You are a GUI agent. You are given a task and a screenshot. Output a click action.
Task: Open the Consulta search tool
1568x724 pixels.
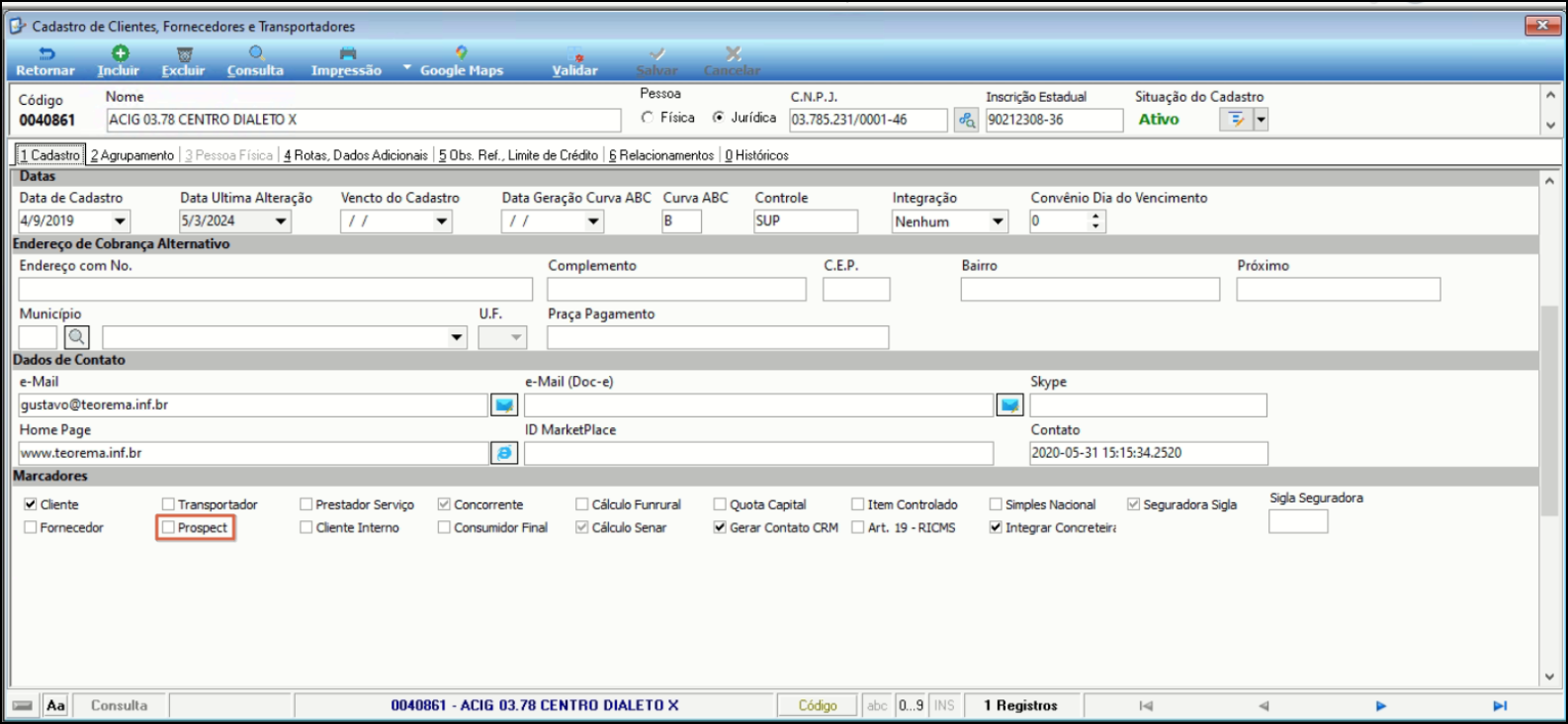click(255, 61)
